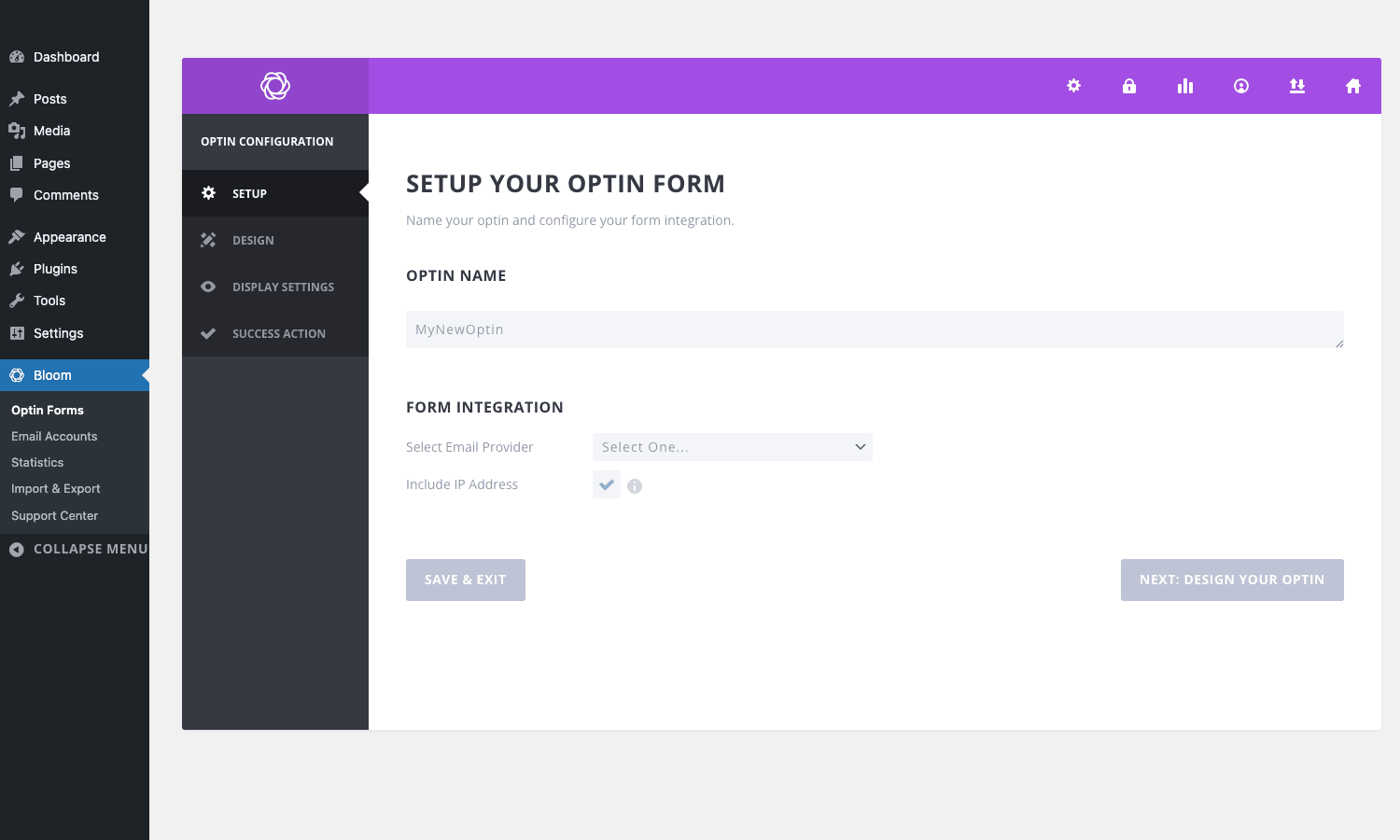Open the Statistics submenu link
Image resolution: width=1400 pixels, height=840 pixels.
37,462
